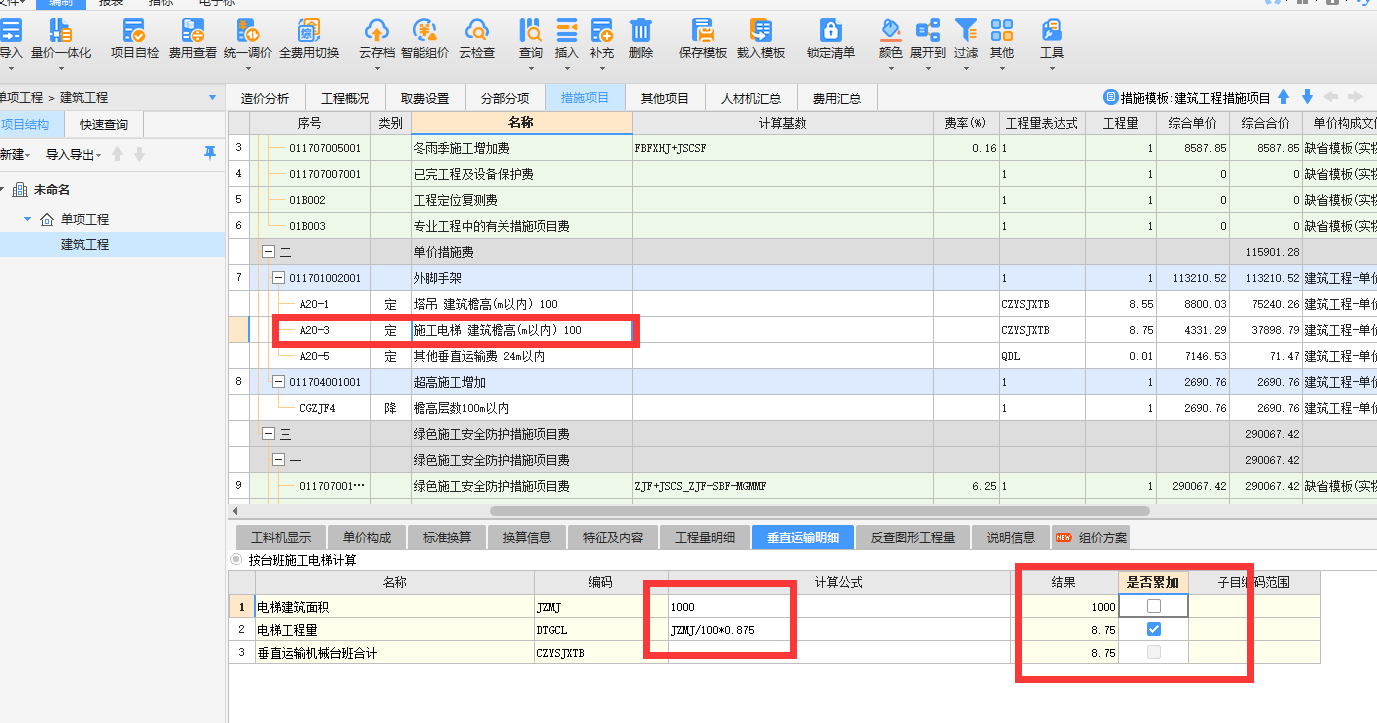The width and height of the screenshot is (1377, 723).
Task: Click the 措施模板 template indicator icon
Action: click(x=1110, y=97)
